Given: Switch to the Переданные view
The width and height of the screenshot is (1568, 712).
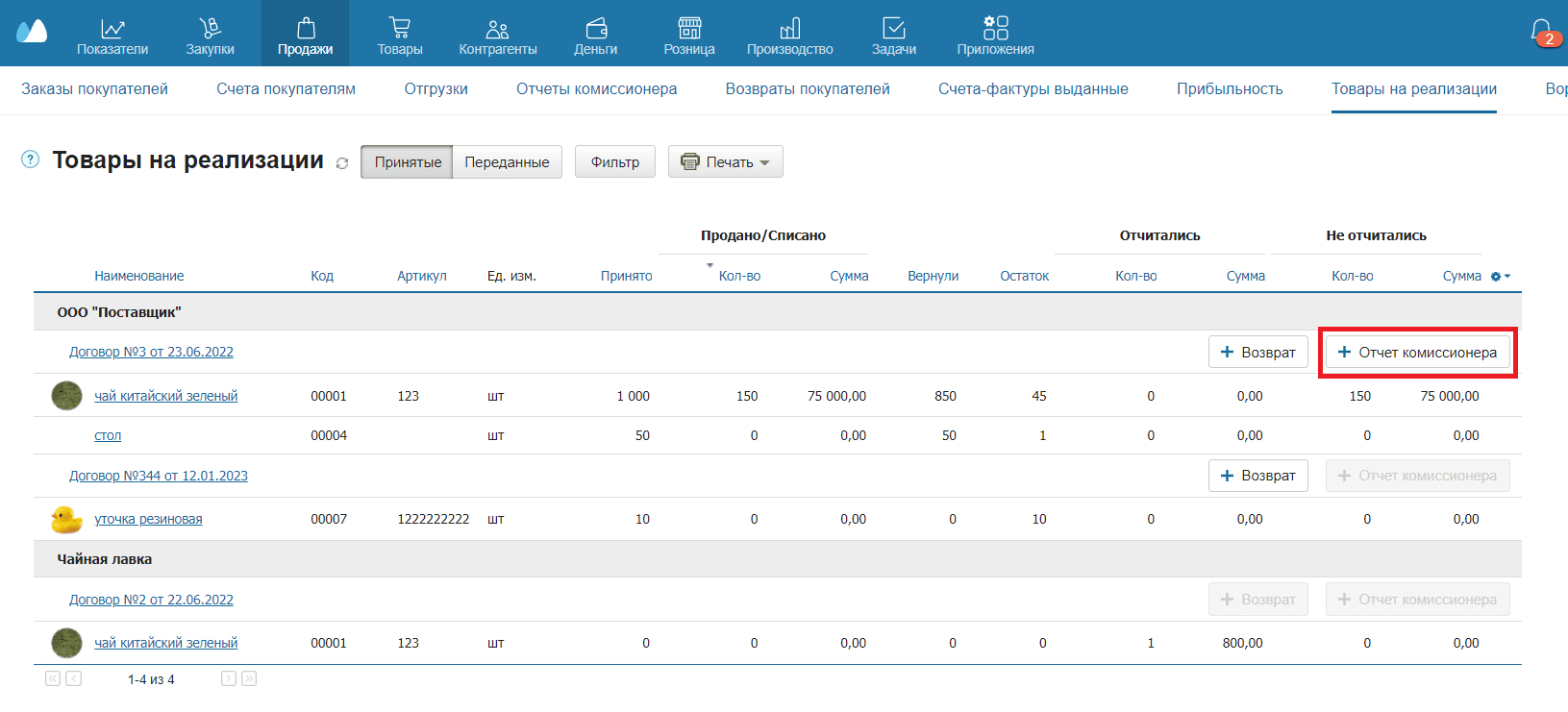Looking at the screenshot, I should [x=507, y=162].
